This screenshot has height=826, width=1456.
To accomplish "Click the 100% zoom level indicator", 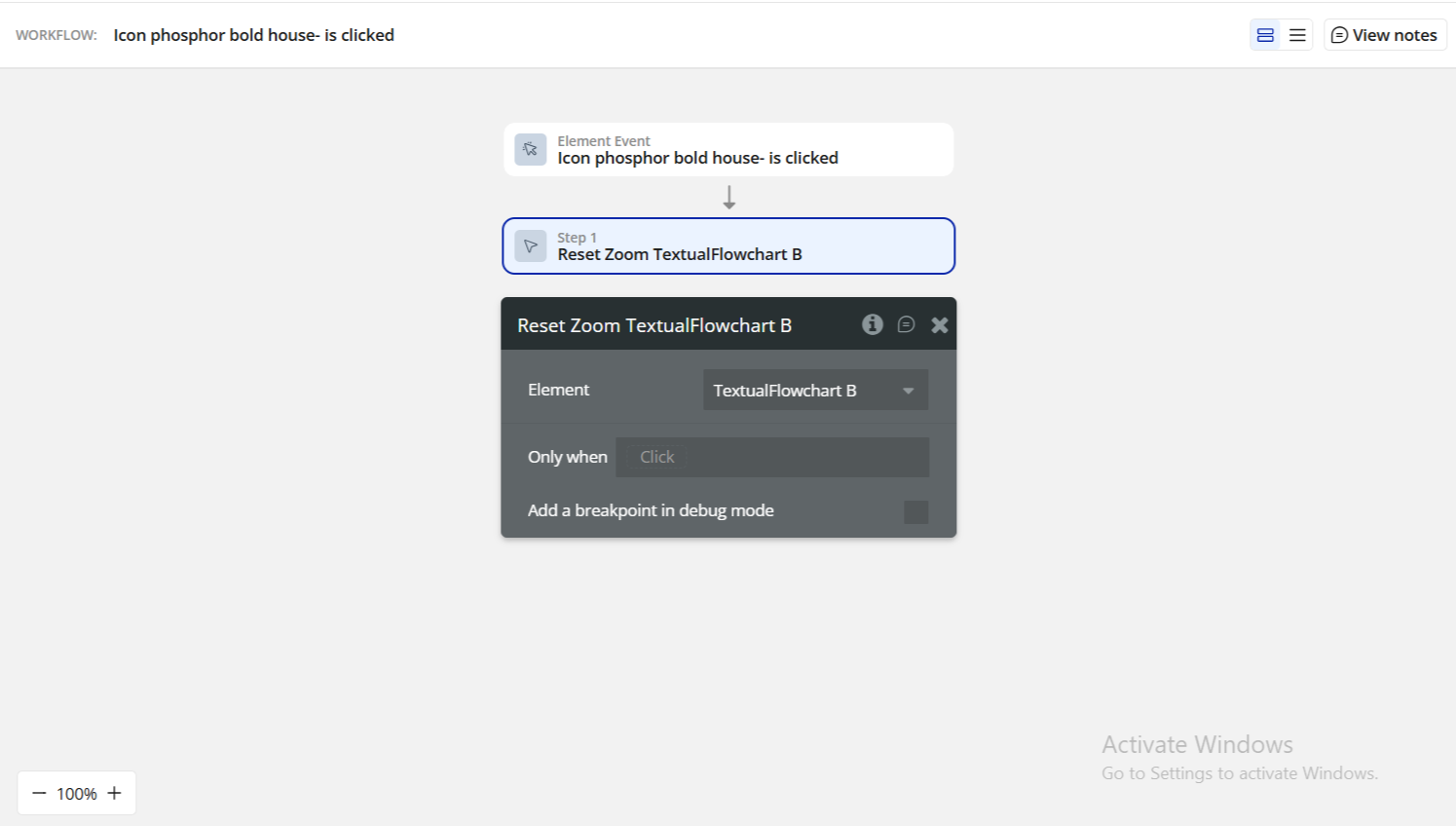I will point(77,794).
